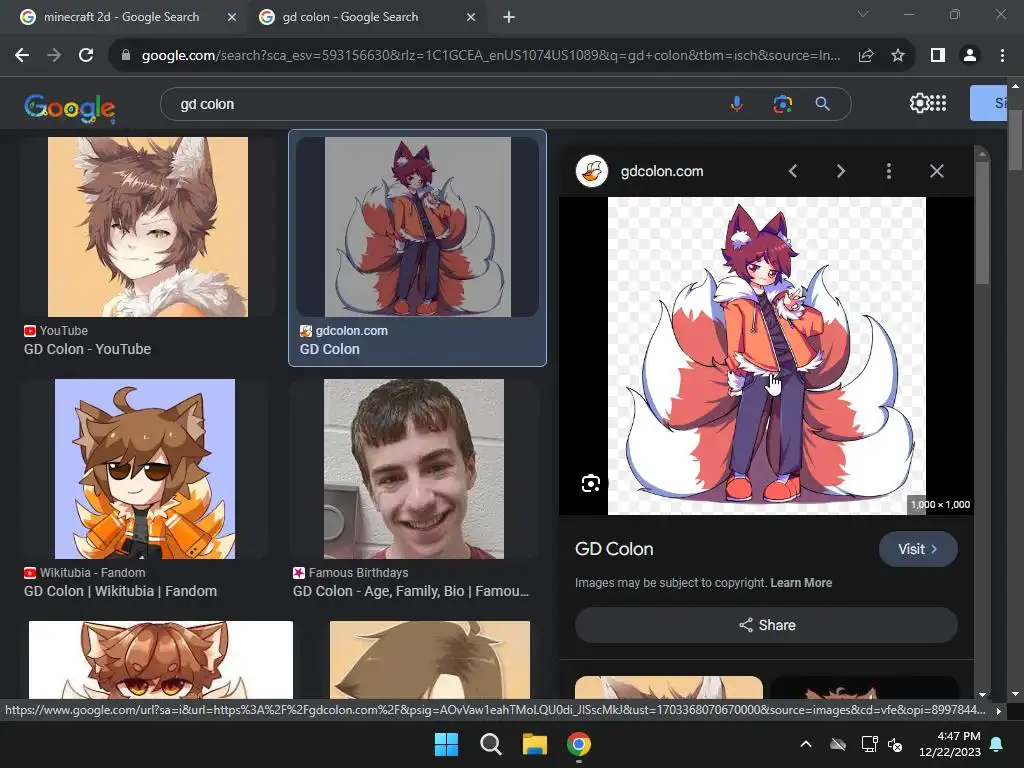Close the image preview panel
This screenshot has width=1024, height=768.
(936, 171)
